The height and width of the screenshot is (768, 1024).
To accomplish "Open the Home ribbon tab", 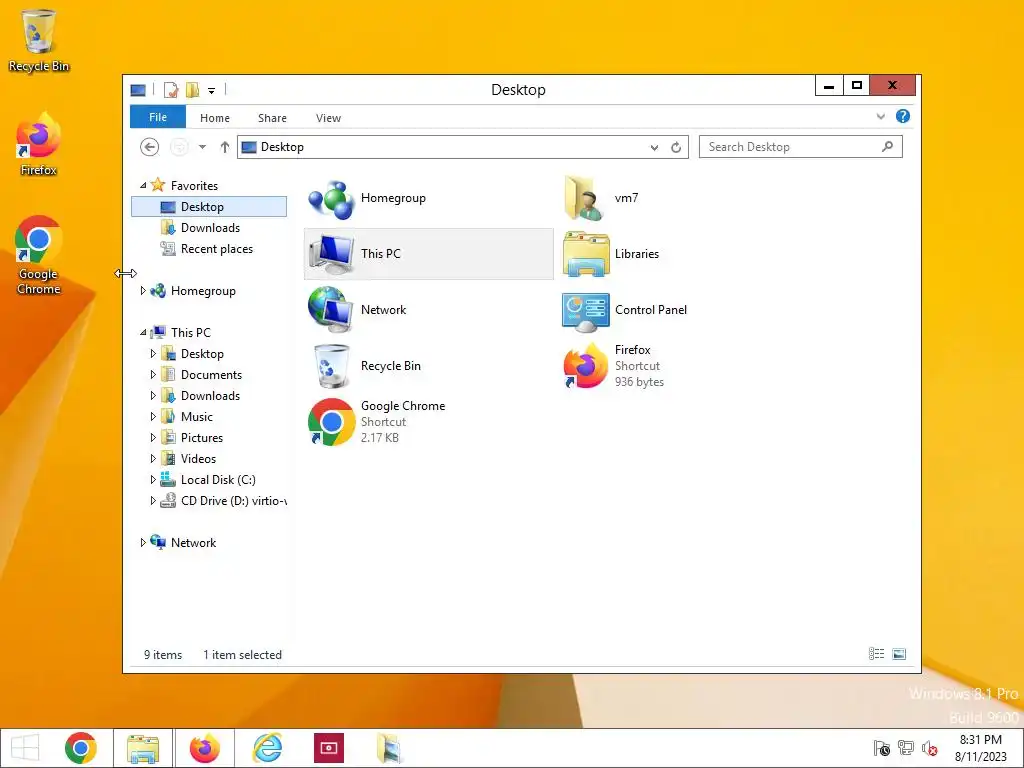I will 215,118.
